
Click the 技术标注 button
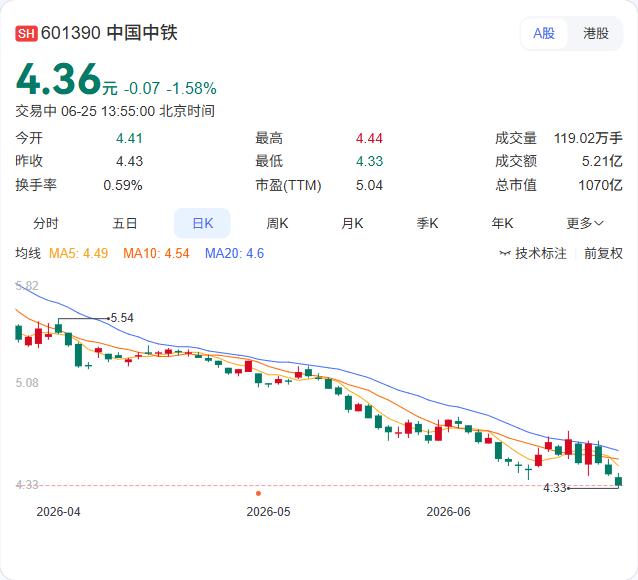tap(533, 254)
